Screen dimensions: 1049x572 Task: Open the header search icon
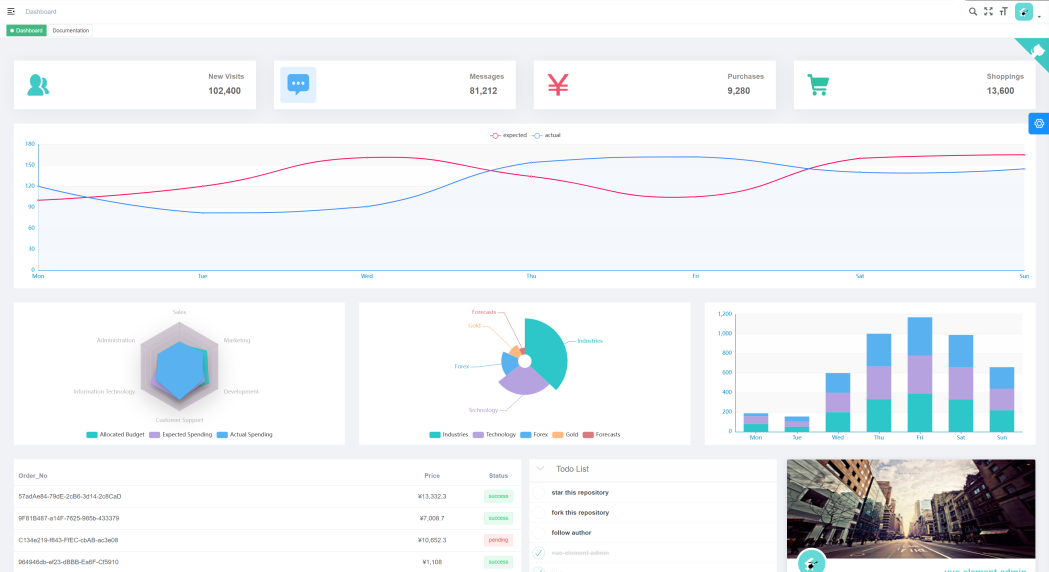click(973, 11)
